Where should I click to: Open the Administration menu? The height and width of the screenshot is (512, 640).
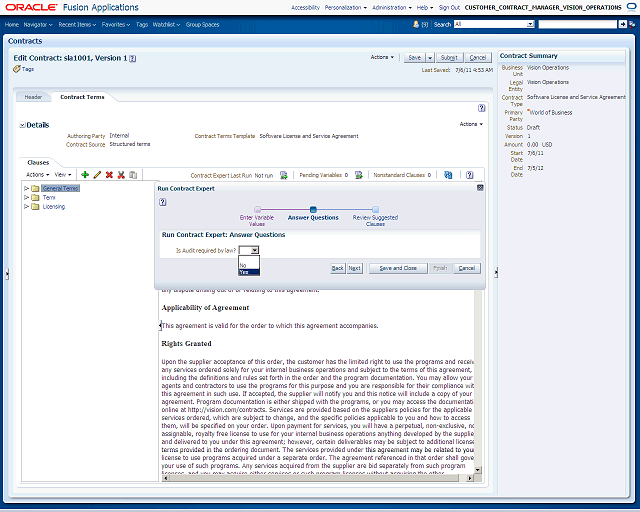tap(392, 8)
